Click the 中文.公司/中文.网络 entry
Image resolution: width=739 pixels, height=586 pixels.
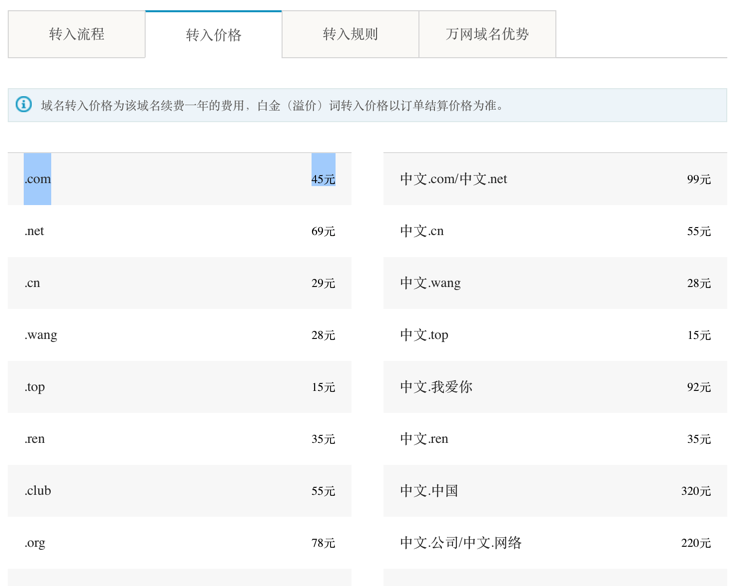461,543
